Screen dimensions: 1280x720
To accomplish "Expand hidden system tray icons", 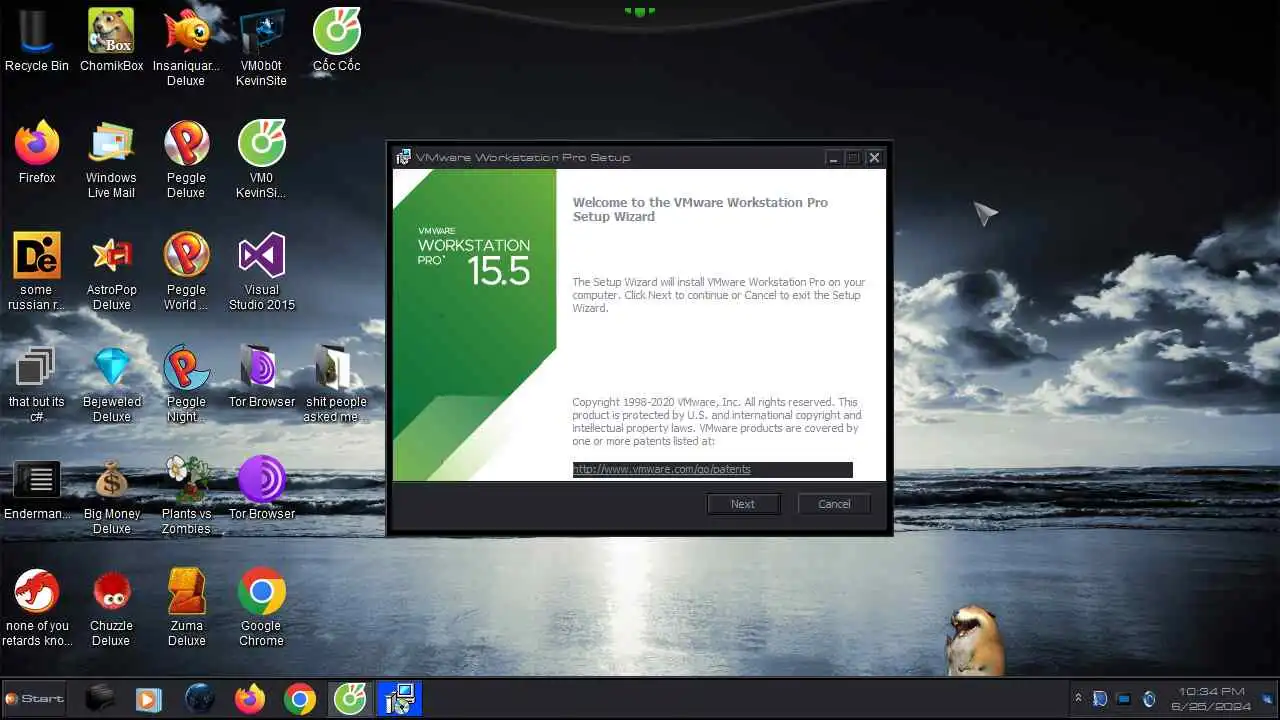I will (x=1077, y=698).
